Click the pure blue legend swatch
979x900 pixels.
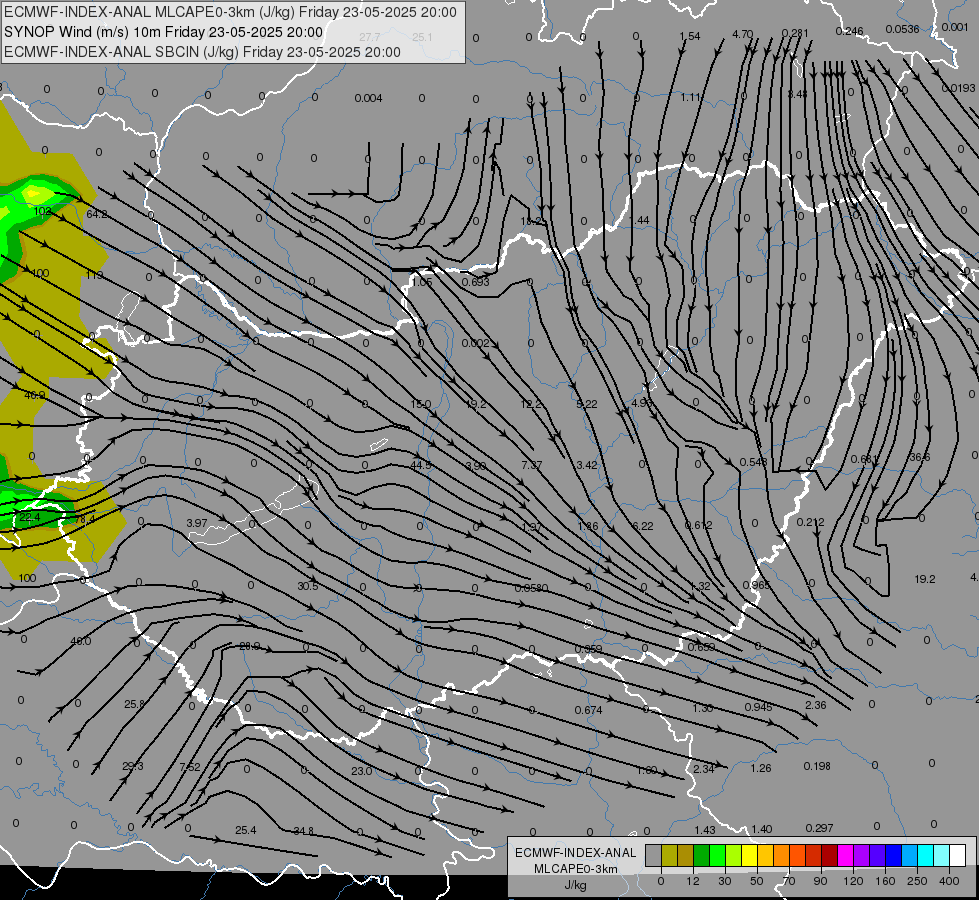click(893, 856)
